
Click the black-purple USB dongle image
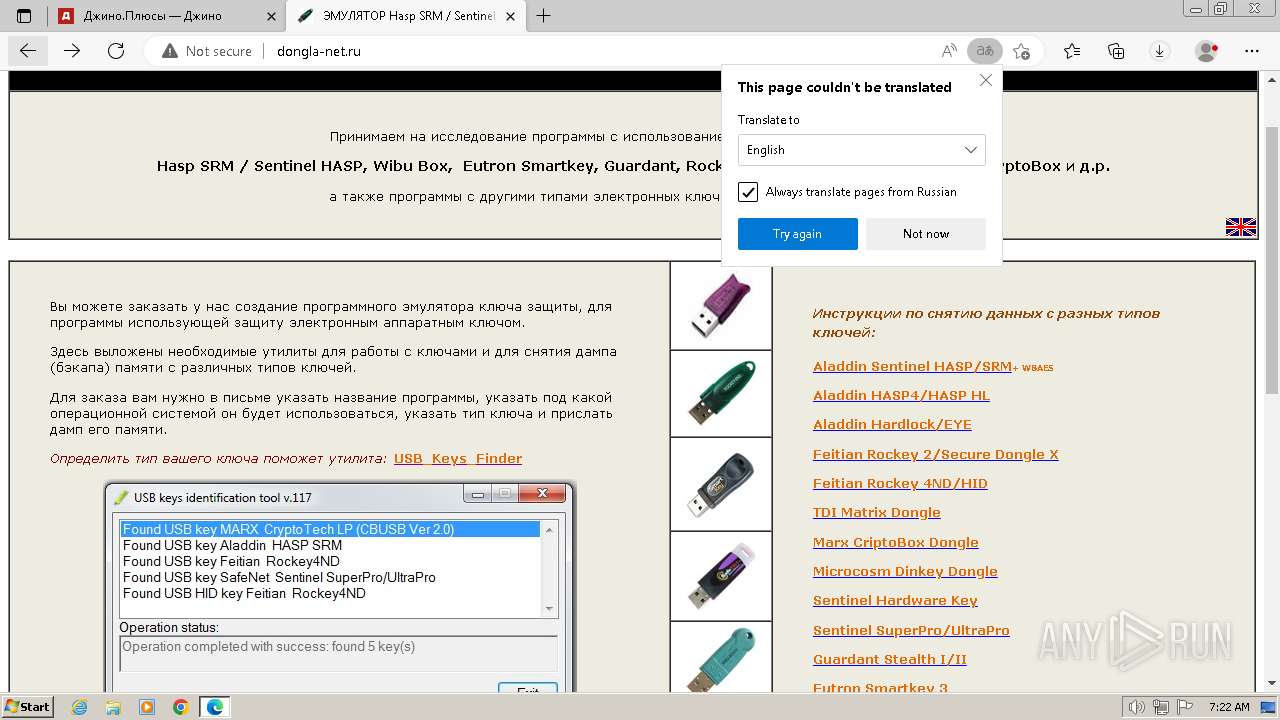pyautogui.click(x=720, y=576)
